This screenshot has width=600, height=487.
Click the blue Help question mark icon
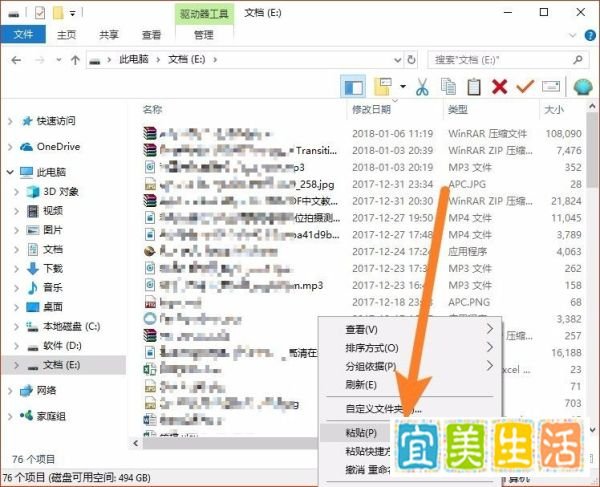(x=590, y=35)
